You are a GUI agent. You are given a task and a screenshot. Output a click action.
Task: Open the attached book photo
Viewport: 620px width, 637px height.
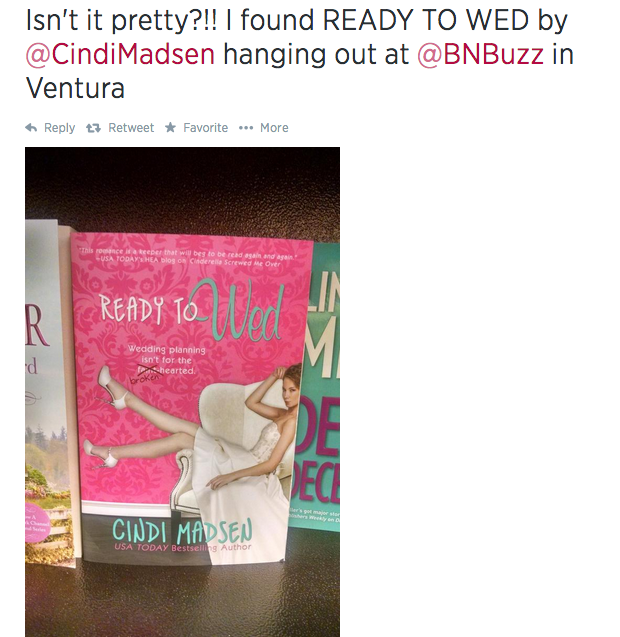pos(182,392)
